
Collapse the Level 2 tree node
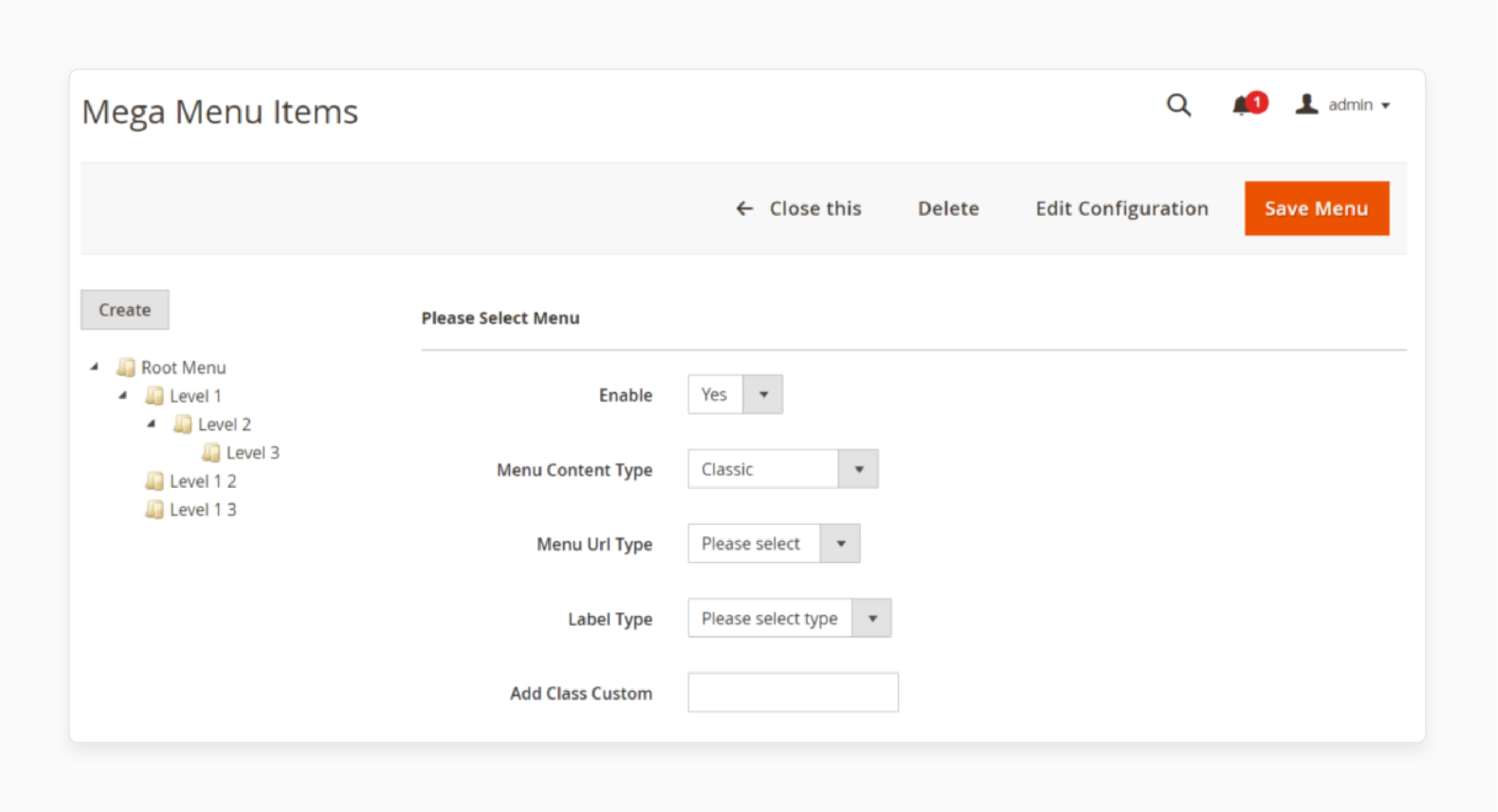click(151, 424)
